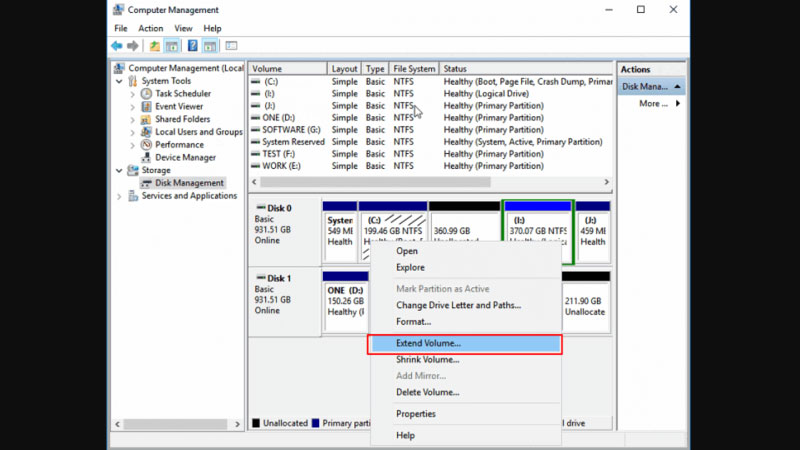Click left arrow of the volume list's scrollbar
This screenshot has width=800, height=450.
(255, 182)
